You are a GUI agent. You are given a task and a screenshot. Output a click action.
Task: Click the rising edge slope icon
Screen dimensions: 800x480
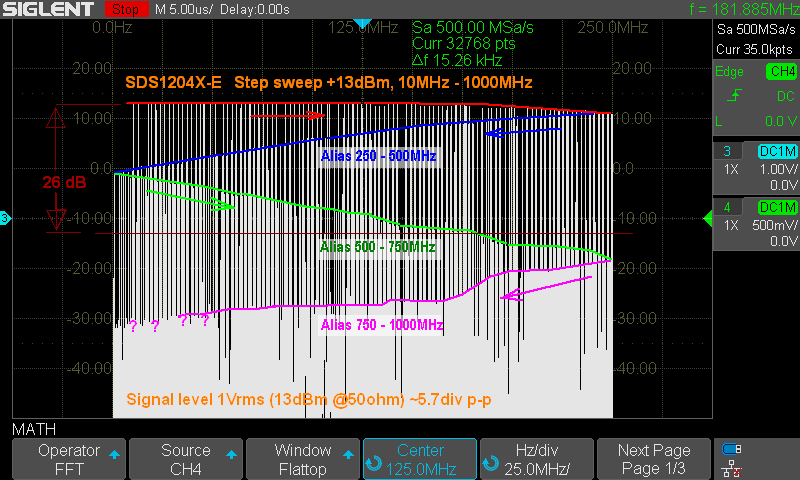[734, 95]
